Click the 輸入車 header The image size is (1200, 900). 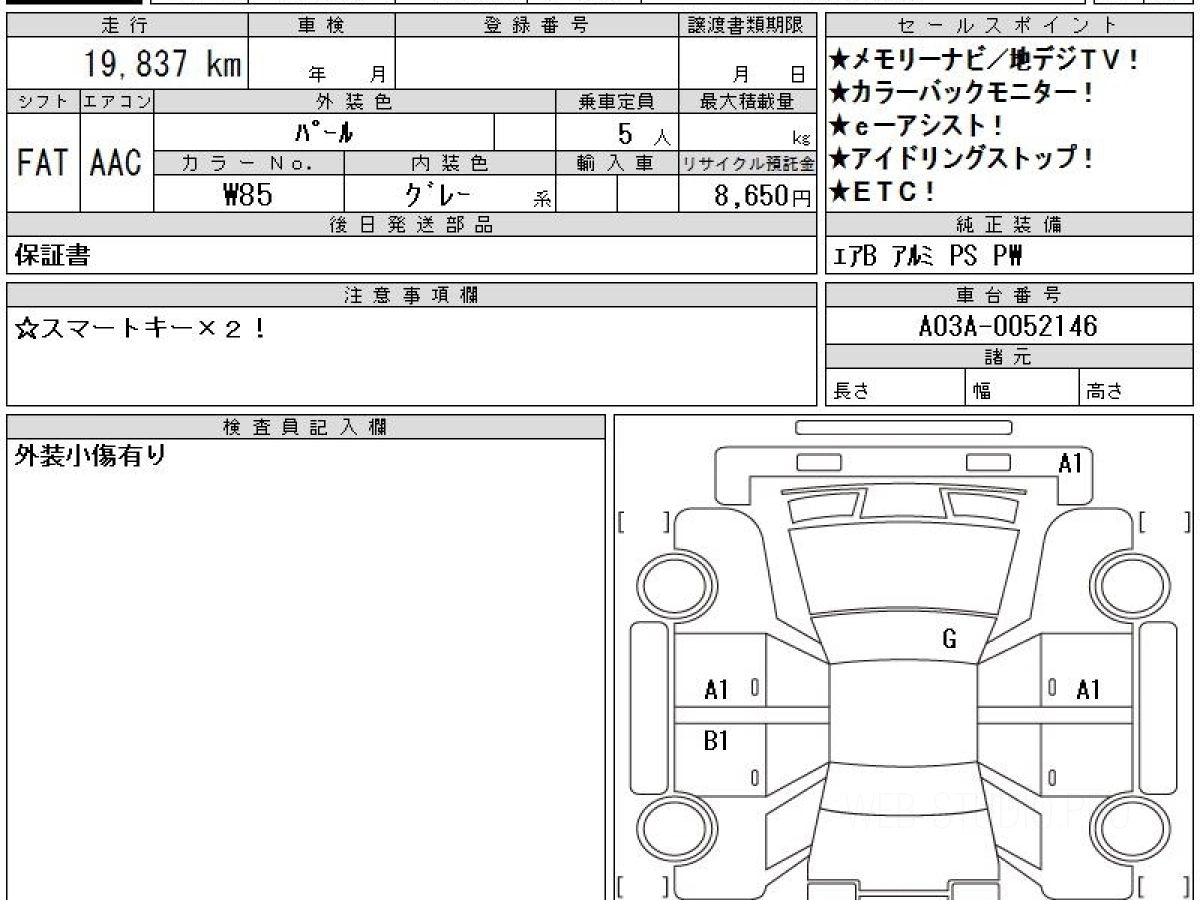click(617, 163)
